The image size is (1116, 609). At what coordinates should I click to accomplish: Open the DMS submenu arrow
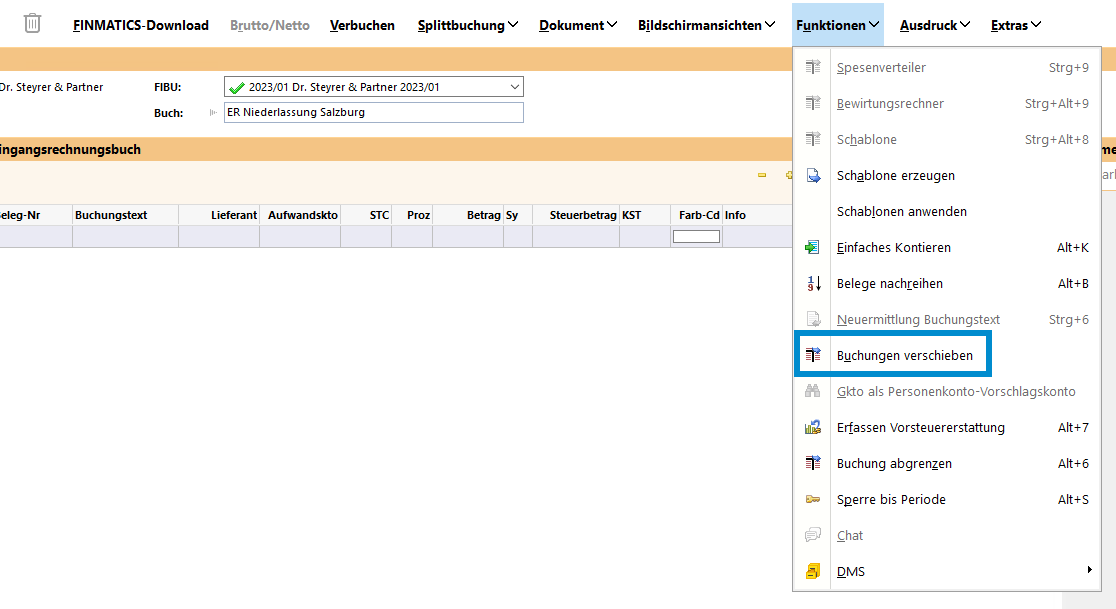click(1089, 571)
